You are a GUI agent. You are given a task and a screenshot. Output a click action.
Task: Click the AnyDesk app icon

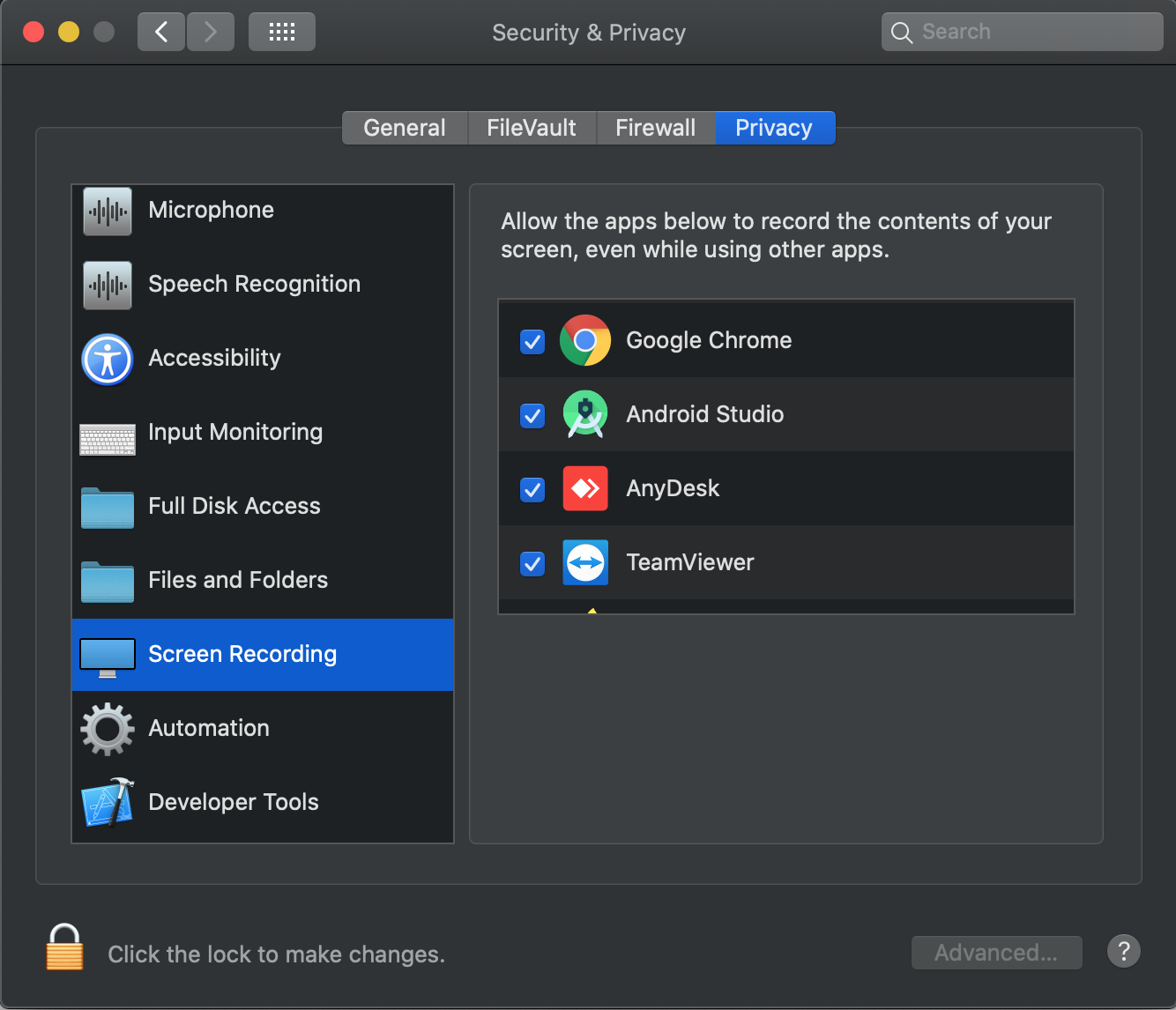pos(585,488)
